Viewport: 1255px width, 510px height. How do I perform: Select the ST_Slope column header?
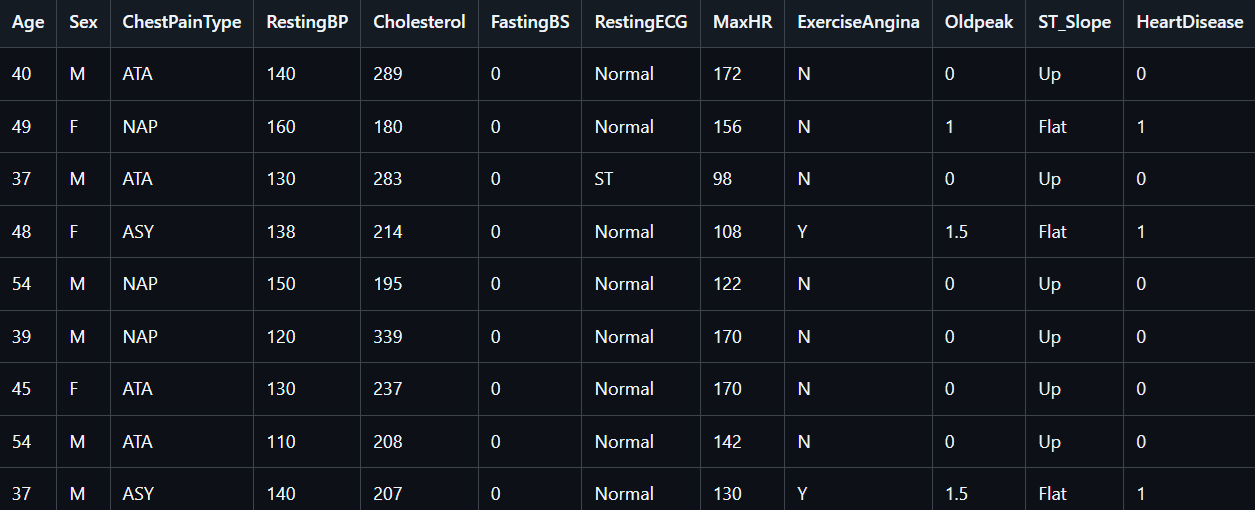pos(1074,22)
